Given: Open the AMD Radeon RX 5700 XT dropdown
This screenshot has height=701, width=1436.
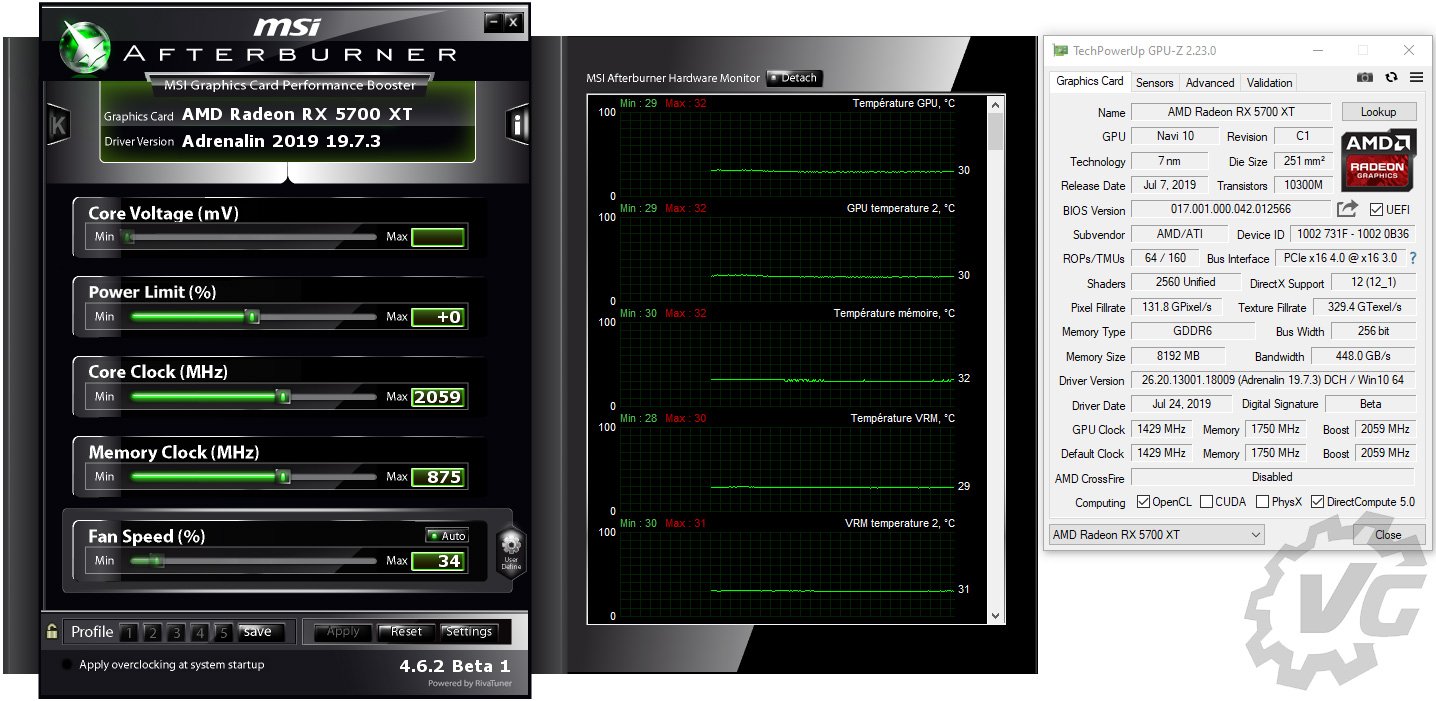Looking at the screenshot, I should click(x=1157, y=535).
